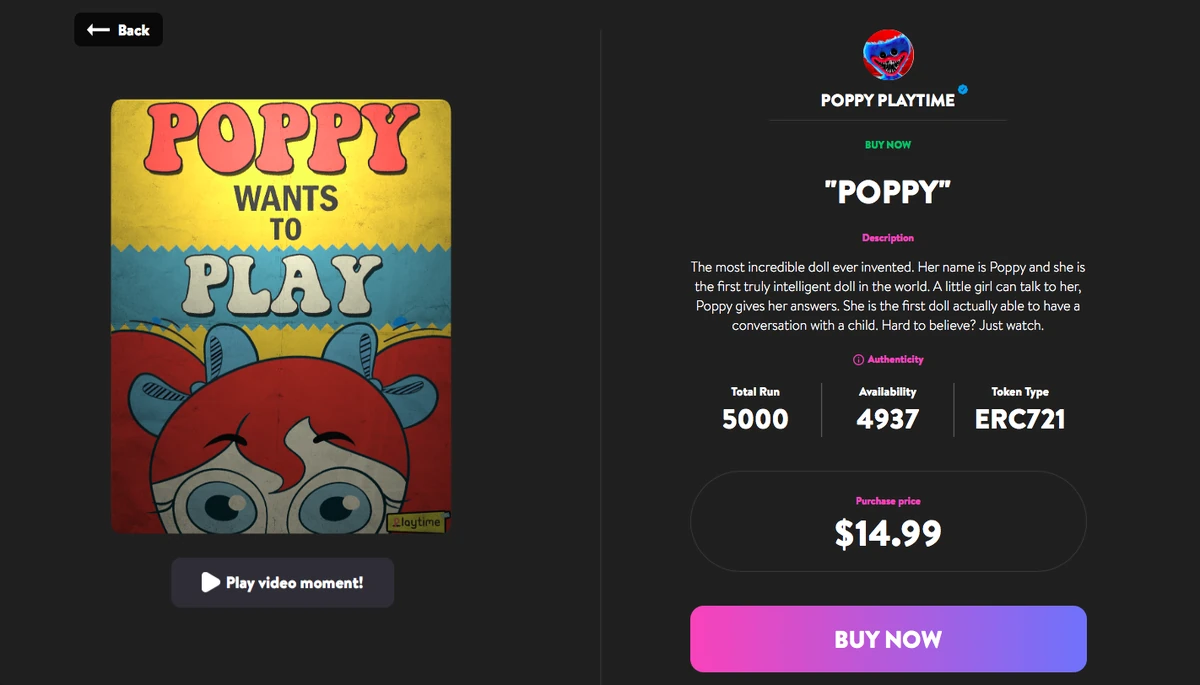Click the play triangle icon on video button
The image size is (1200, 685).
click(210, 582)
